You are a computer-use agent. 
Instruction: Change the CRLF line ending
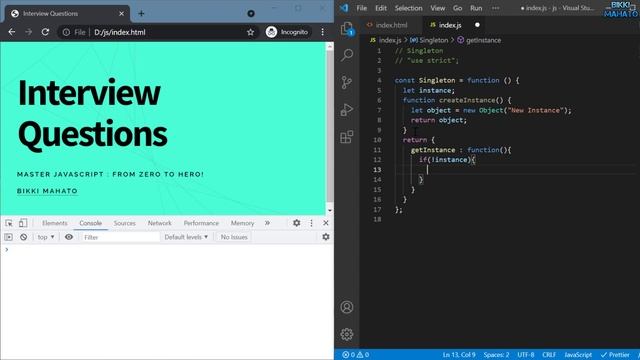tap(549, 355)
